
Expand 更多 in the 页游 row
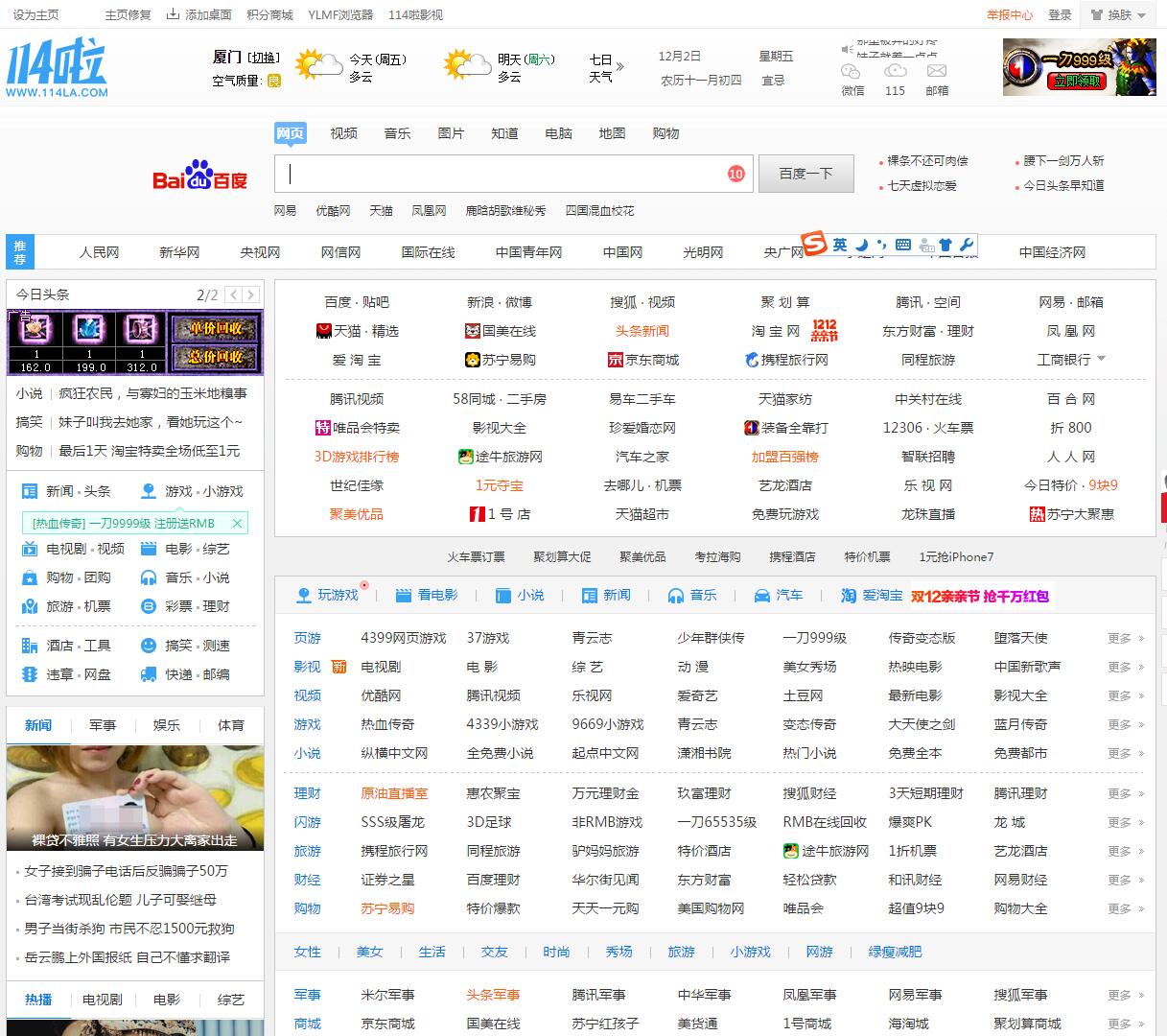(1126, 638)
